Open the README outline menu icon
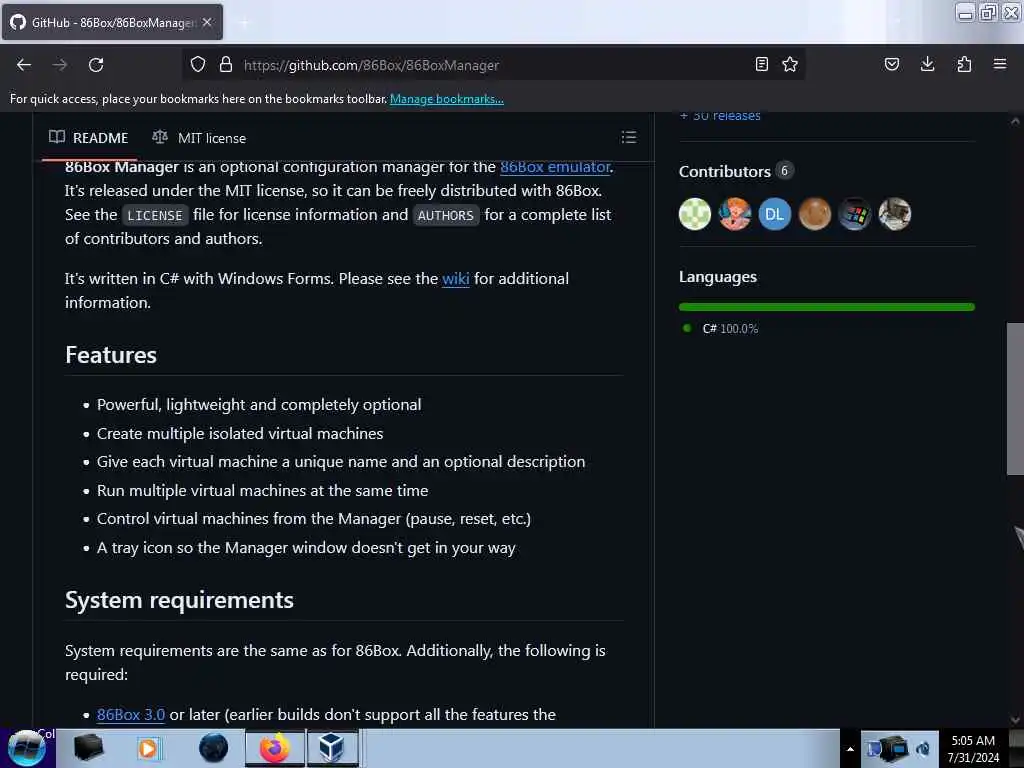This screenshot has height=768, width=1024. pyautogui.click(x=629, y=137)
